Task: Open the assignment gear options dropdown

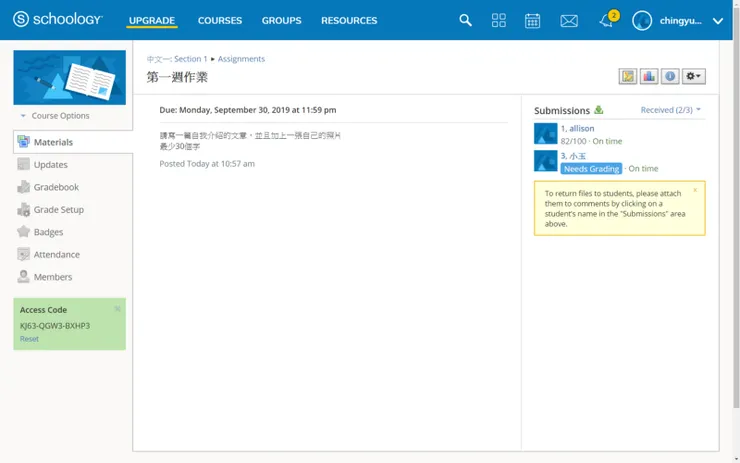Action: pos(693,76)
